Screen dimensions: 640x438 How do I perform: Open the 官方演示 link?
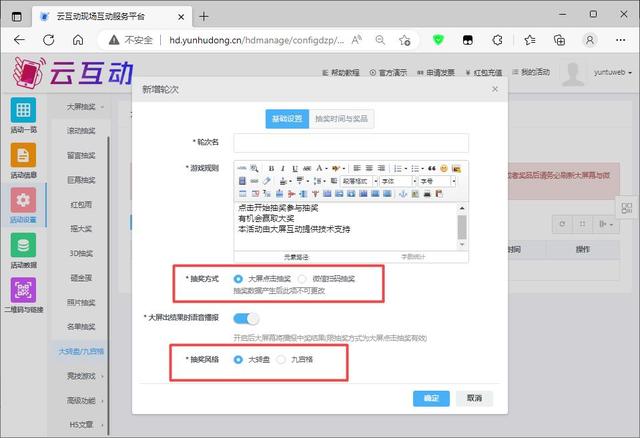click(388, 73)
